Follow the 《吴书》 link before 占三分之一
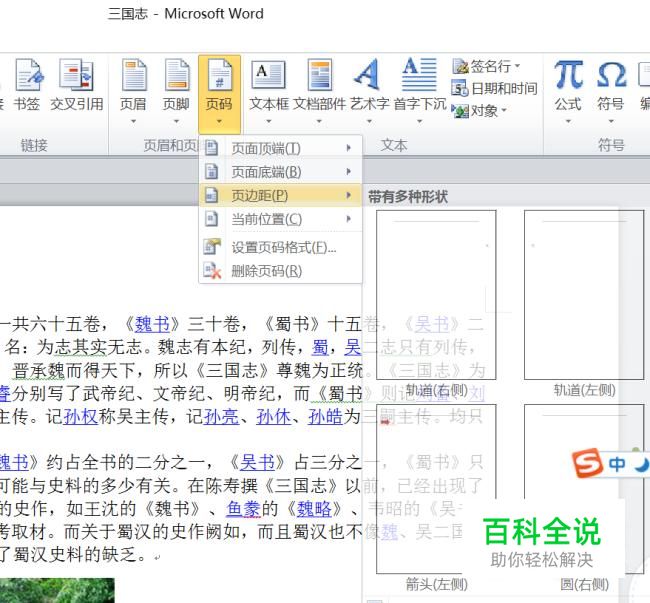This screenshot has width=650, height=603. click(x=257, y=463)
